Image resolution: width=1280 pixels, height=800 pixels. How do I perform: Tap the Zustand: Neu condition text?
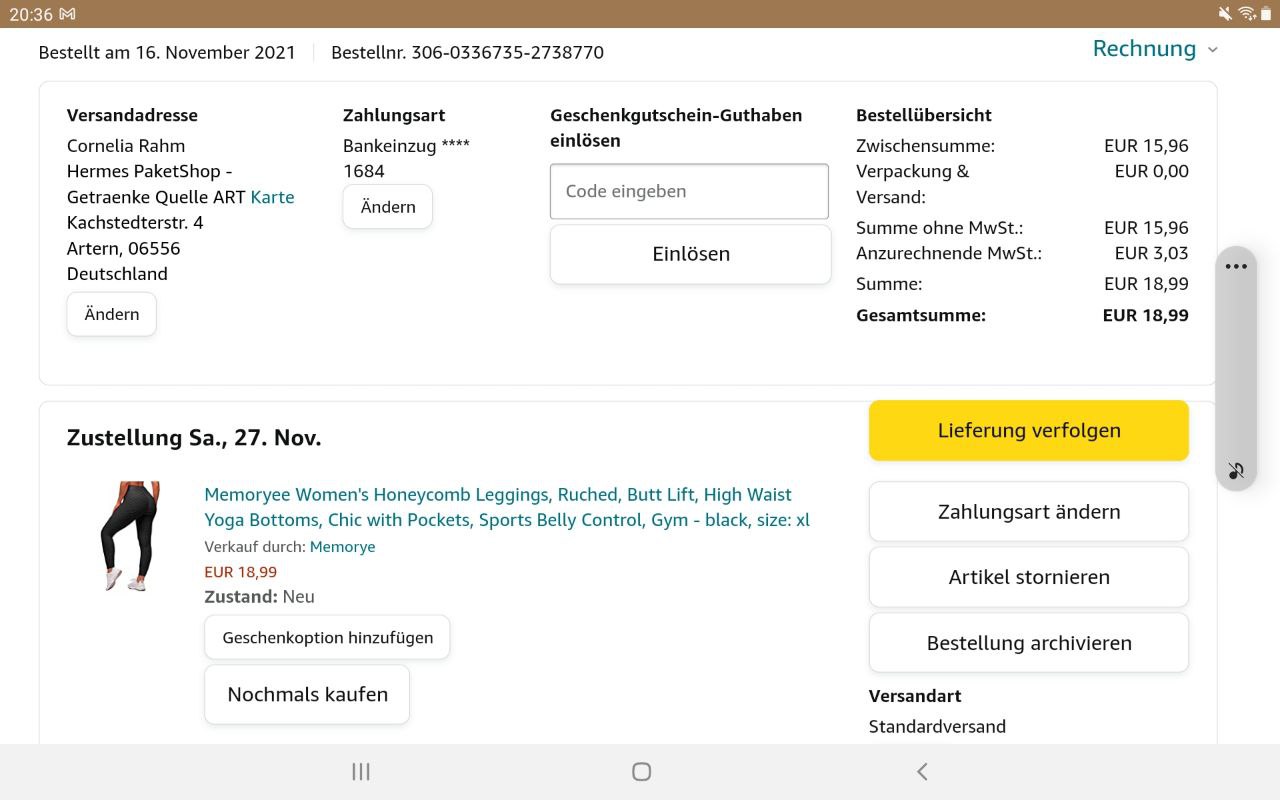click(x=260, y=597)
